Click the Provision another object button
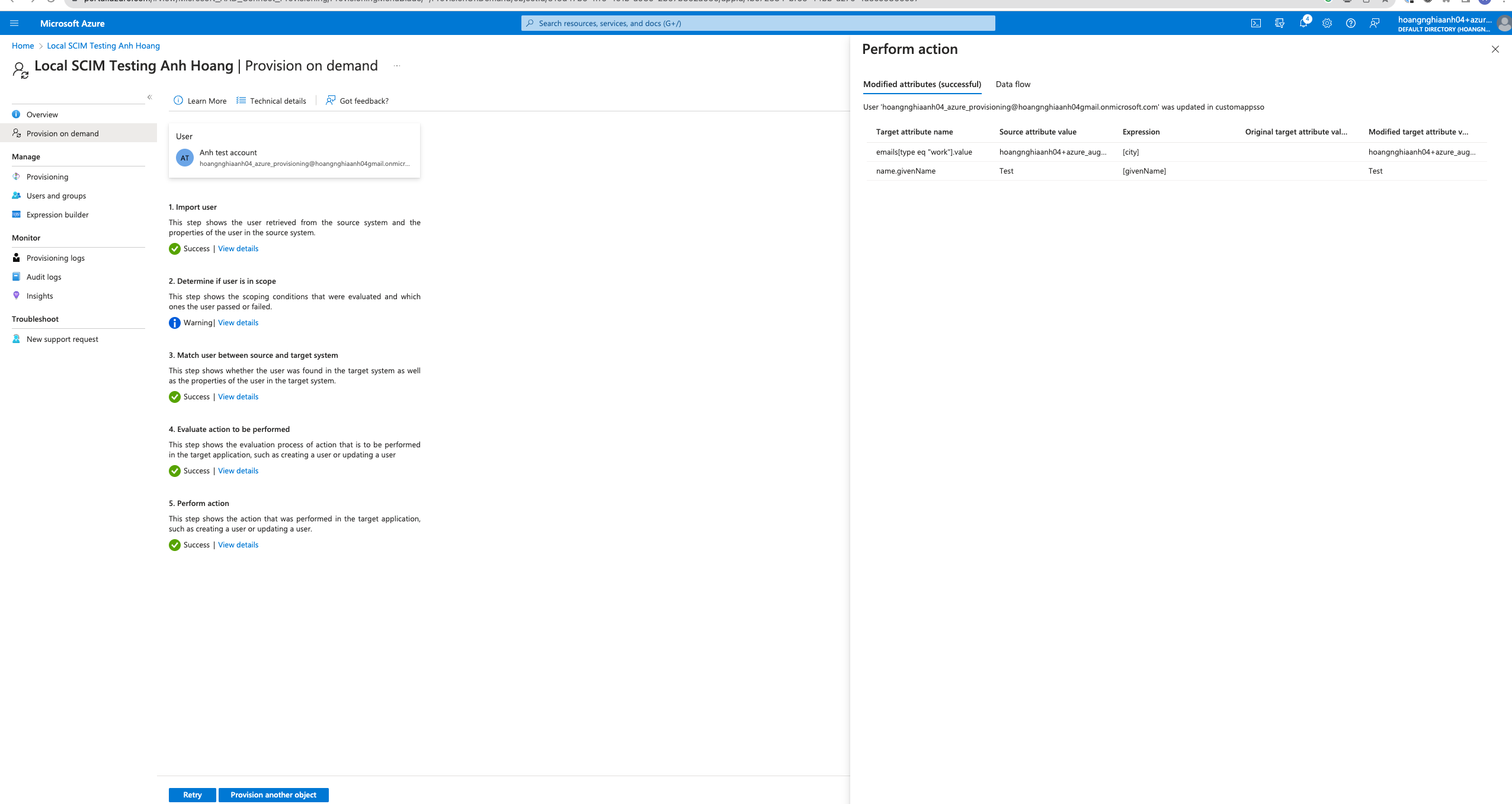 pos(273,795)
